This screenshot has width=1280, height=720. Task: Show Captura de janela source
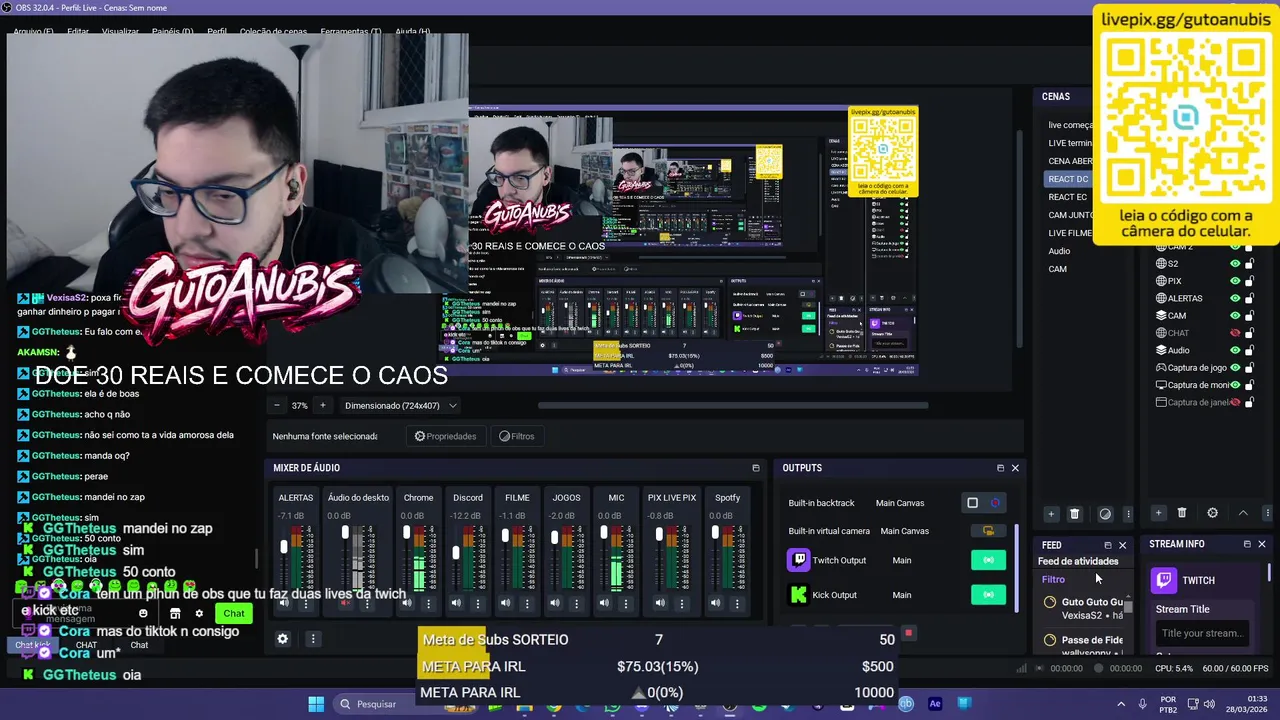(x=1235, y=402)
